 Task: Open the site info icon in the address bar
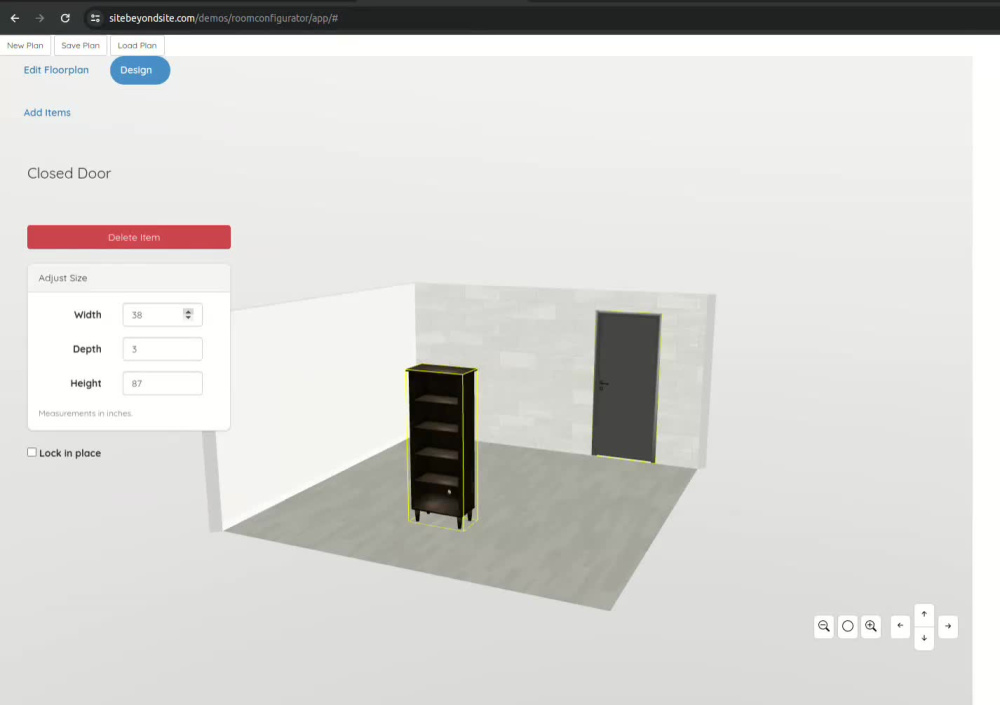[x=95, y=18]
